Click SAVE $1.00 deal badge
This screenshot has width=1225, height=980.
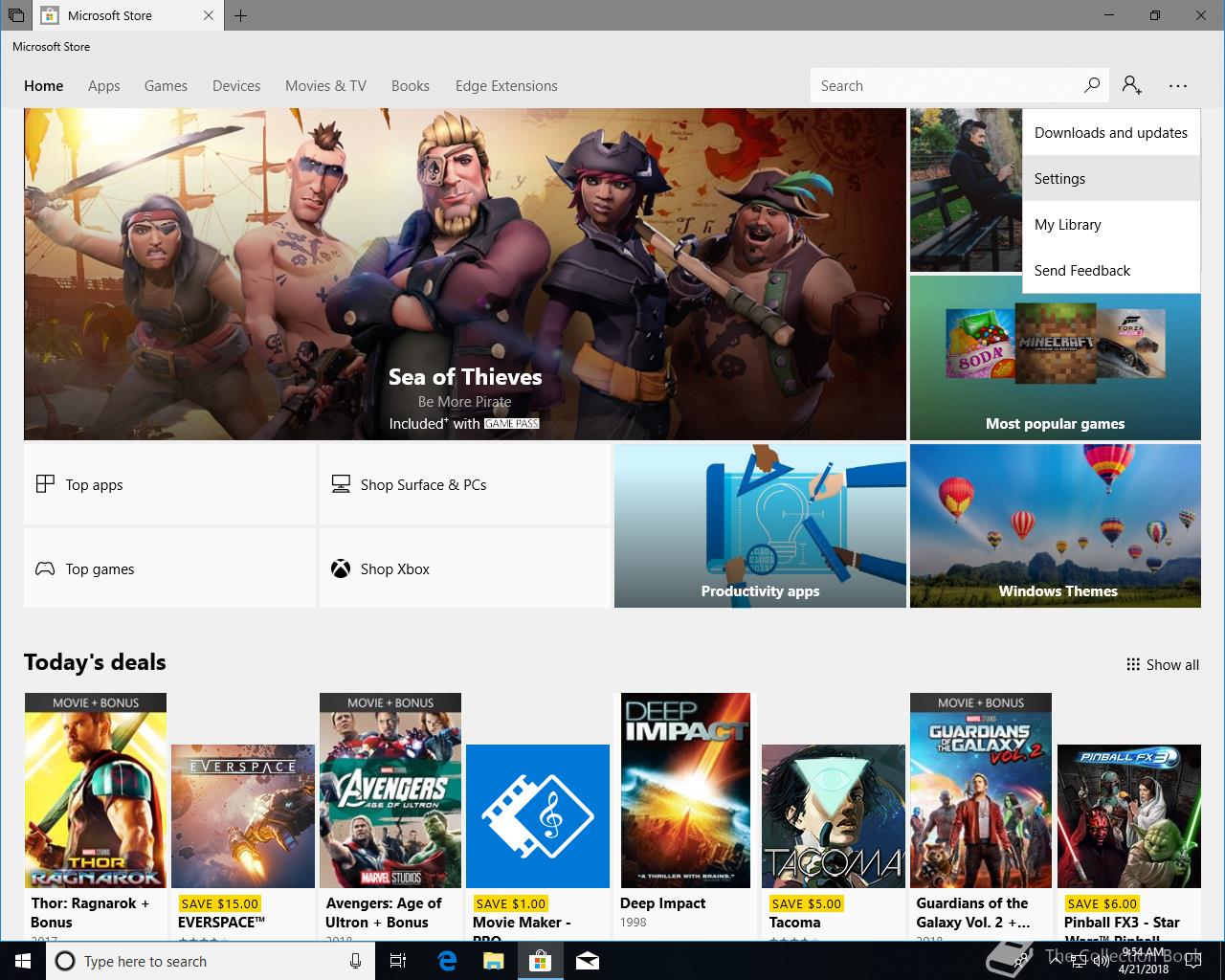click(511, 903)
